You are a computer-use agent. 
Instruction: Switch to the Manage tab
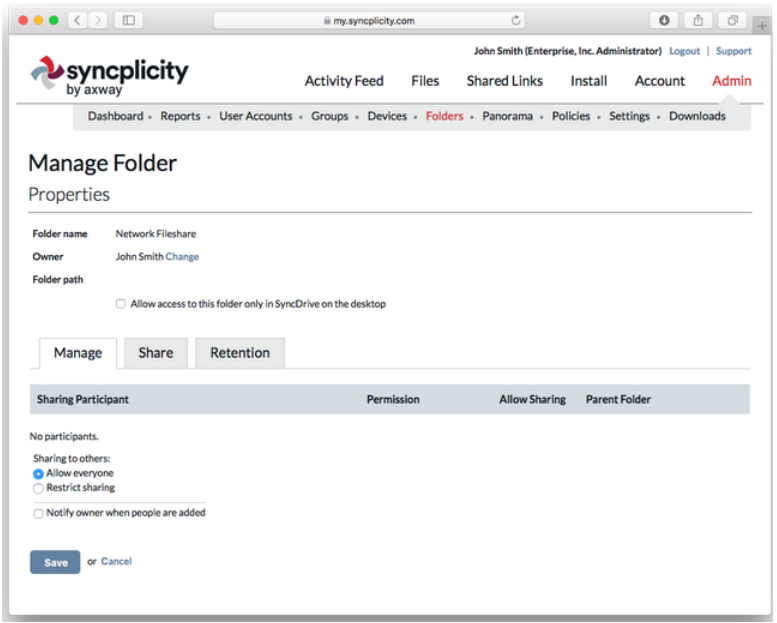pyautogui.click(x=78, y=353)
